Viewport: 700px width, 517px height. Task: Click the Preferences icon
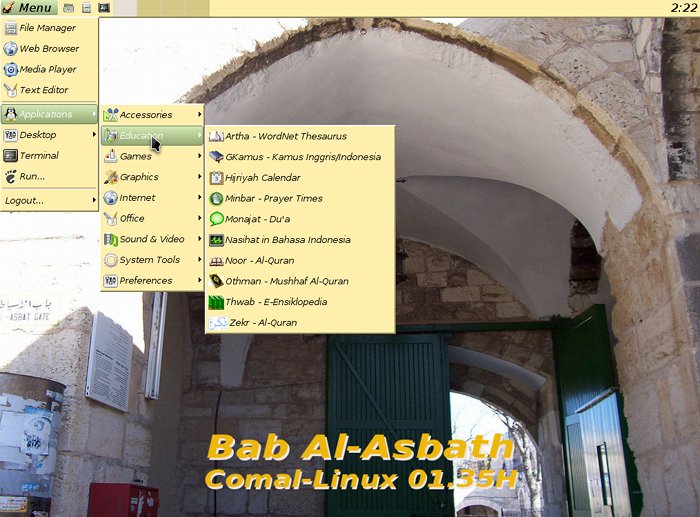pos(111,280)
